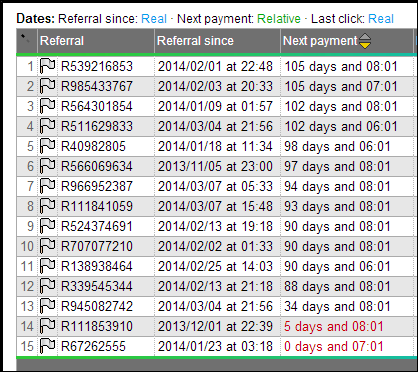Click payment '97 days and 08:01'
This screenshot has width=418, height=372.
tap(337, 166)
